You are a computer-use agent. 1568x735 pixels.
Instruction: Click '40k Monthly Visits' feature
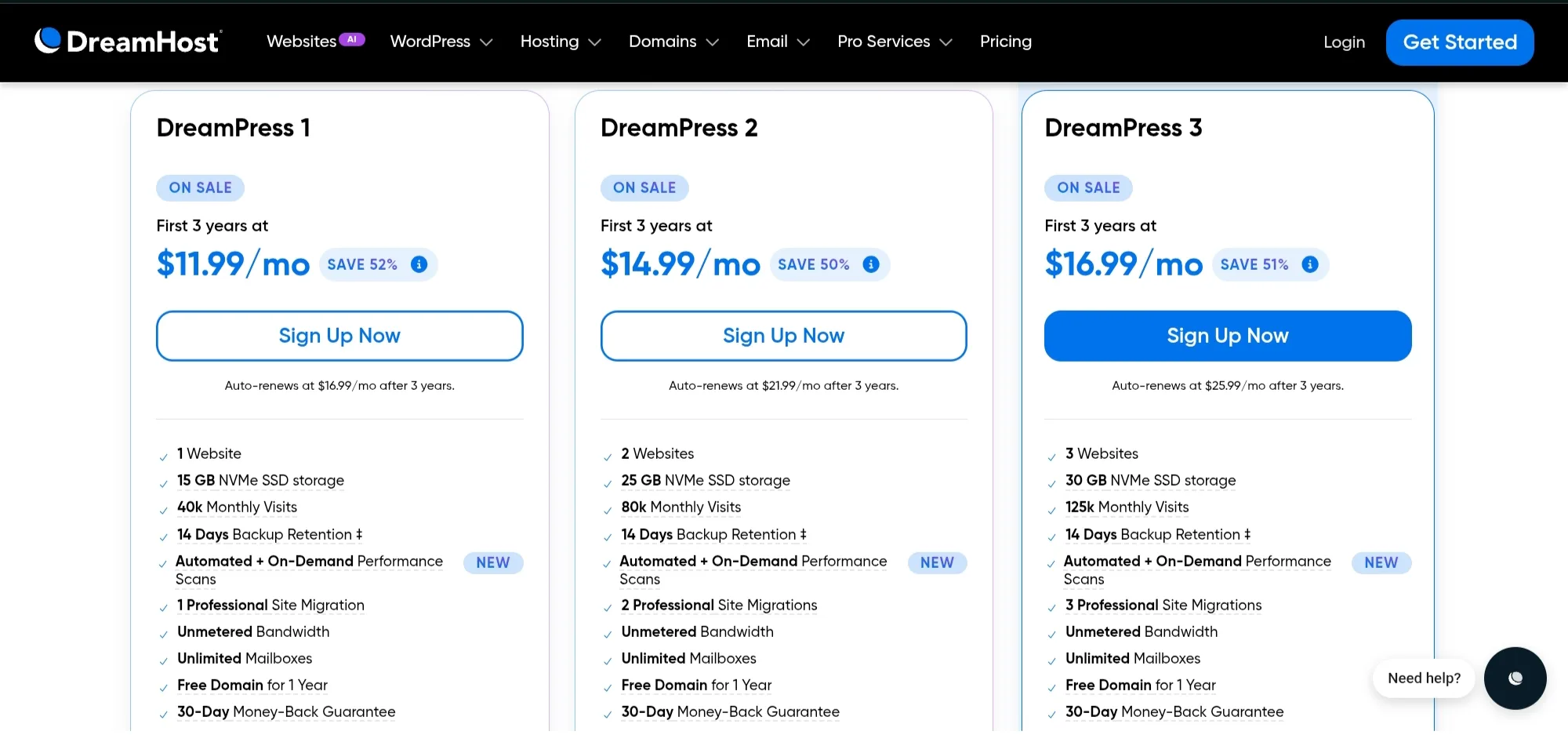tap(237, 507)
